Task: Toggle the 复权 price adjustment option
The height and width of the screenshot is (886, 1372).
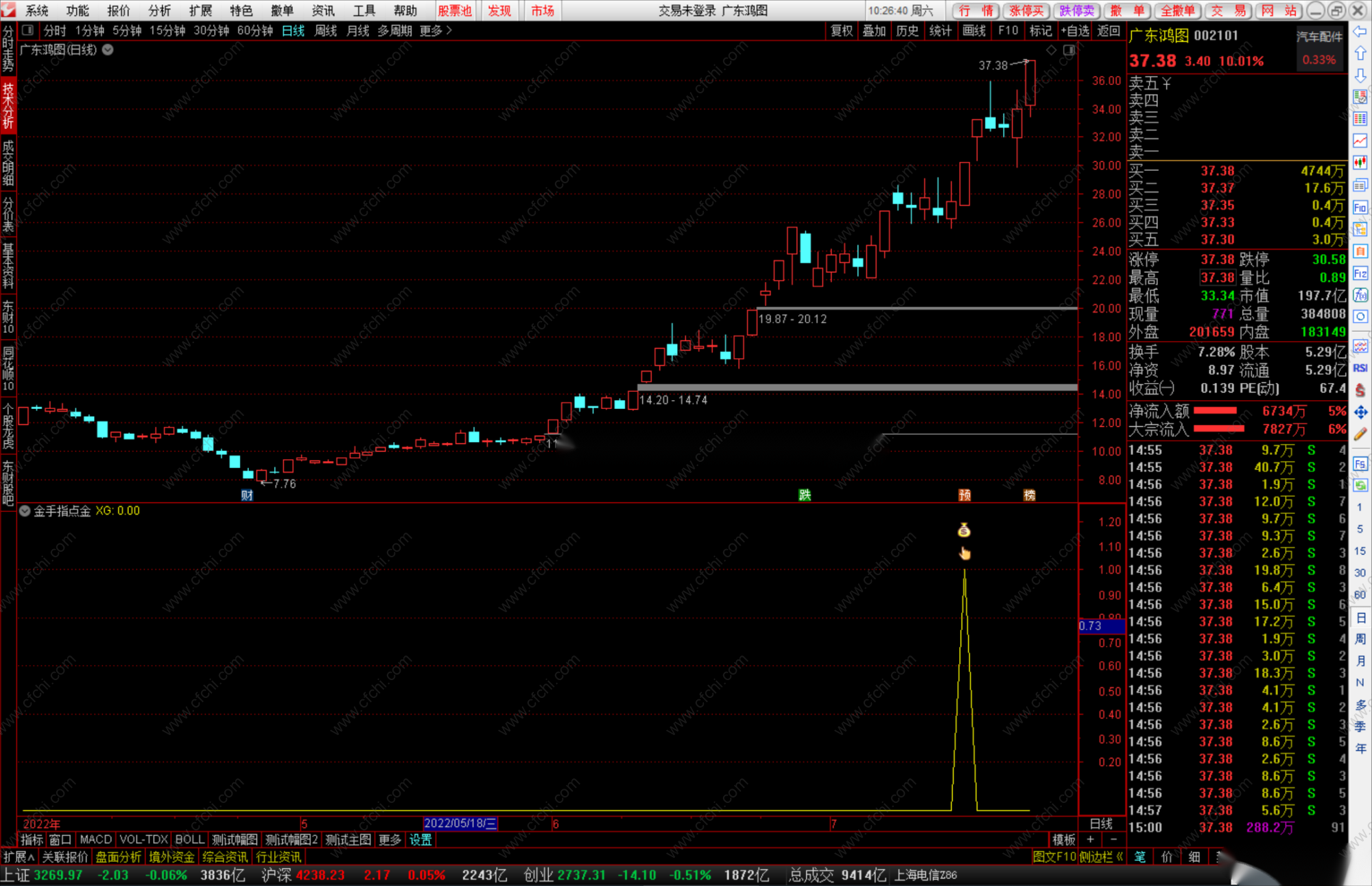Action: tap(841, 30)
